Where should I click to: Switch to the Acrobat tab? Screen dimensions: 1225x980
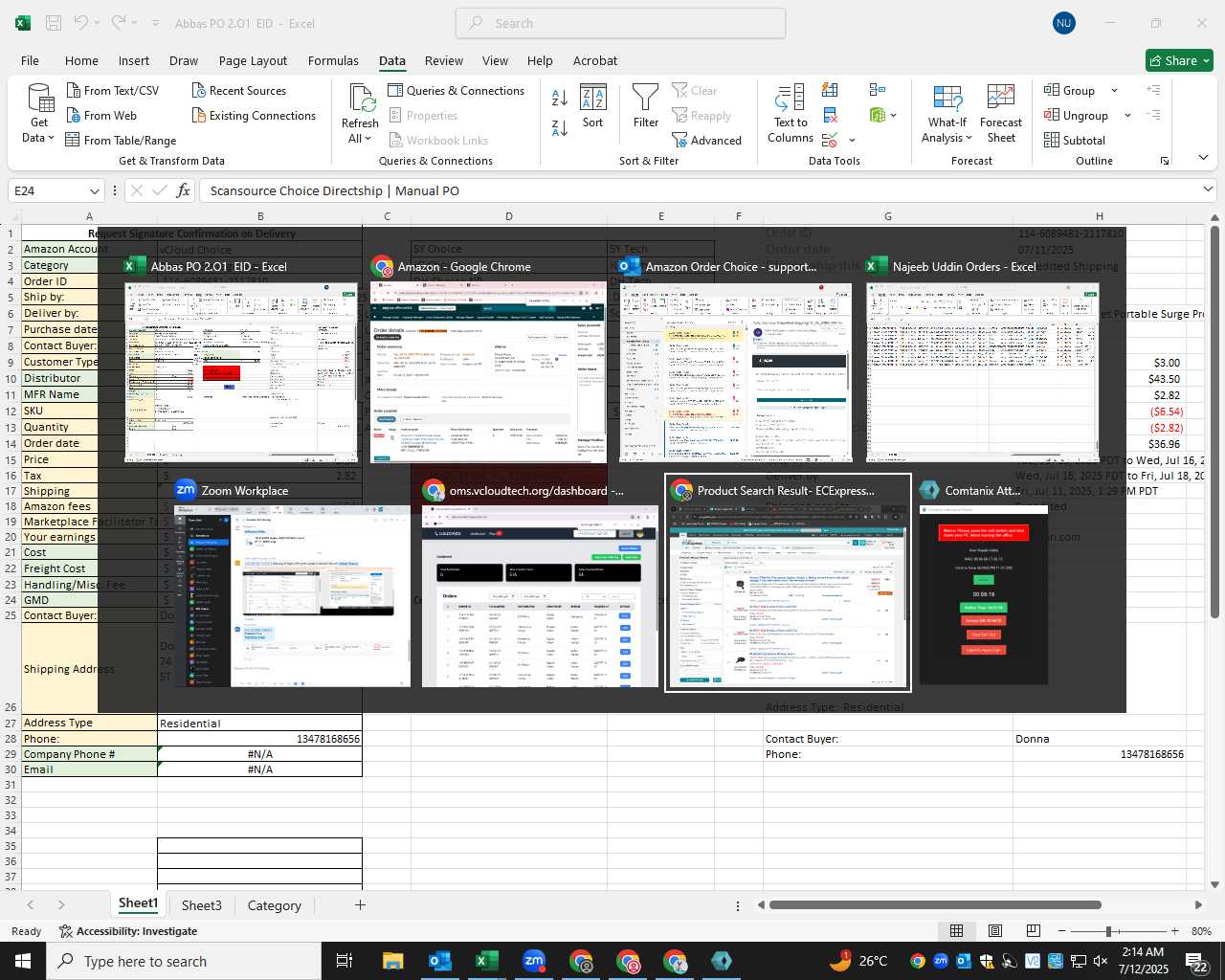point(595,60)
